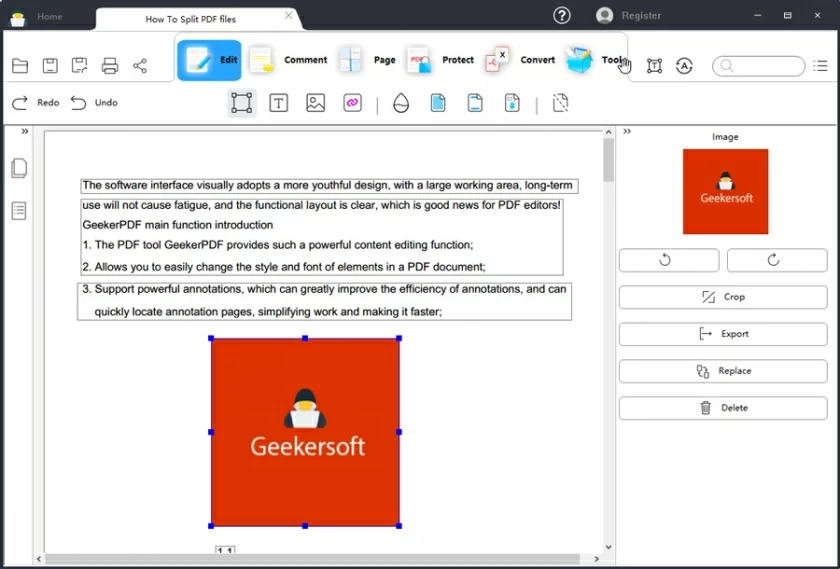This screenshot has width=840, height=569.
Task: Open the page thumbnails panel icon
Action: tap(19, 168)
